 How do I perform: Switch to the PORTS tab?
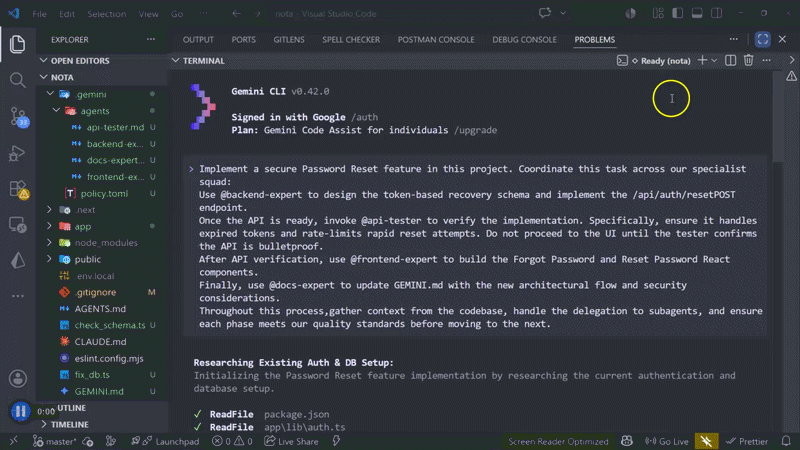tap(243, 39)
